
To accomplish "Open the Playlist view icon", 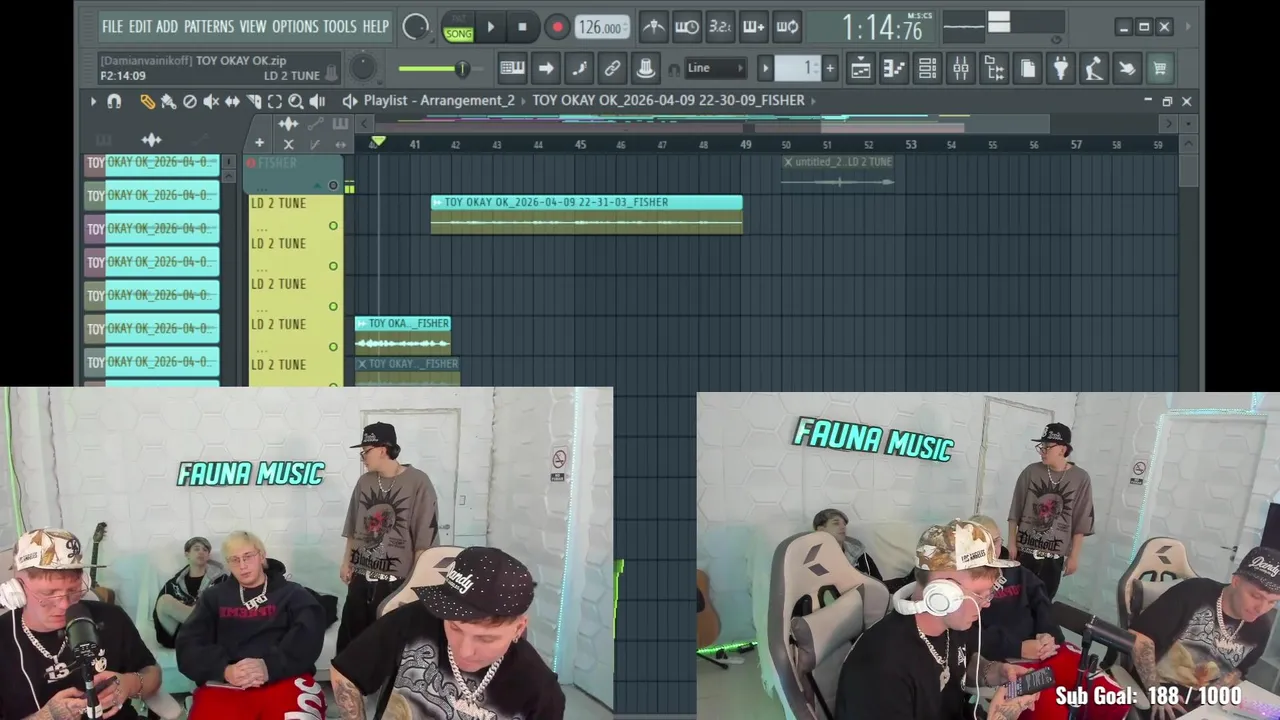I will click(x=860, y=68).
